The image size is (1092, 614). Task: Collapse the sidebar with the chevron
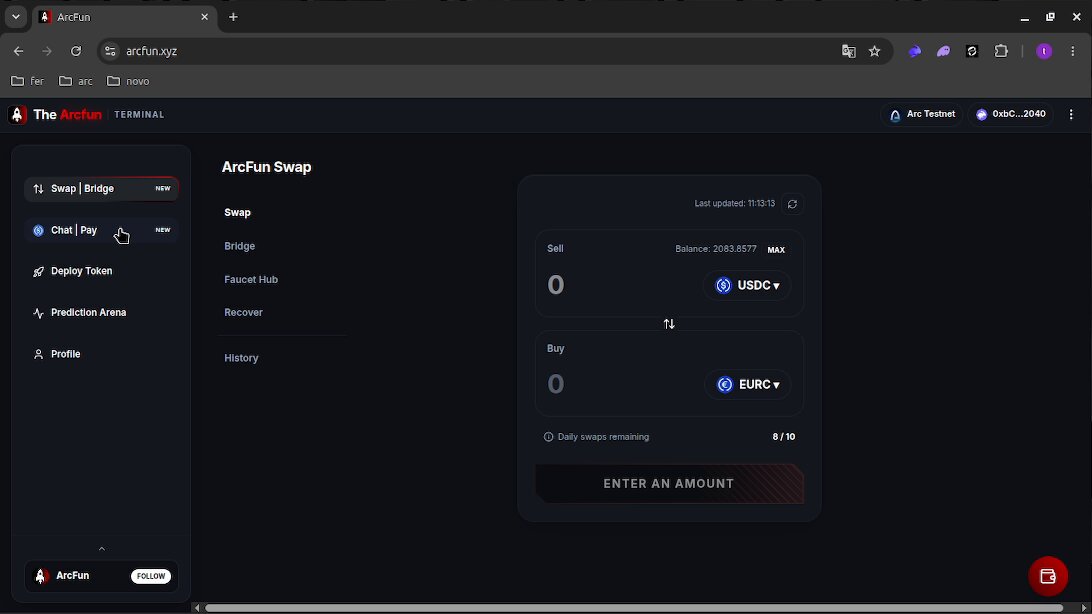[x=102, y=549]
